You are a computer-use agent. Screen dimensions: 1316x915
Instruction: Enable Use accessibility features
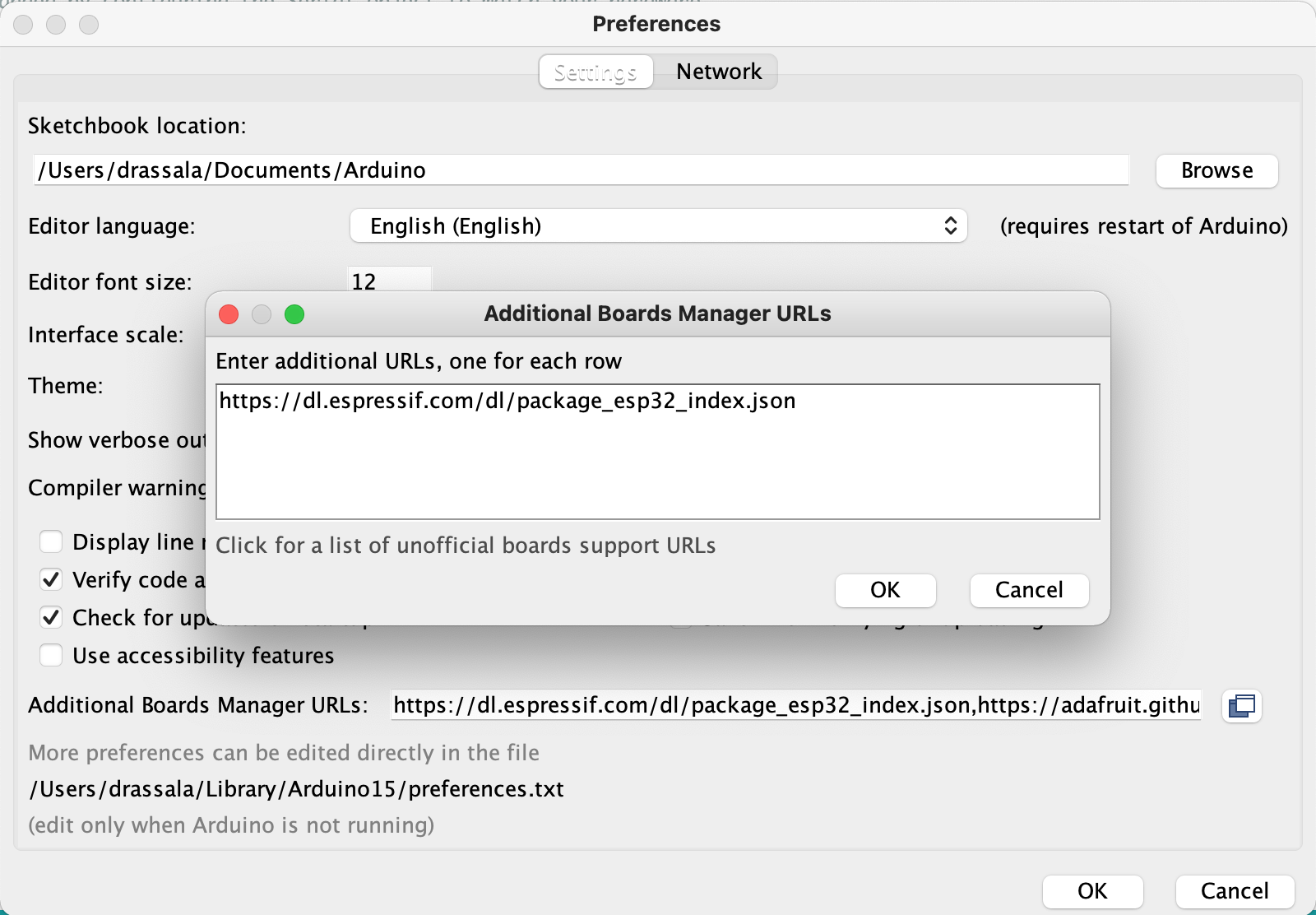[51, 655]
